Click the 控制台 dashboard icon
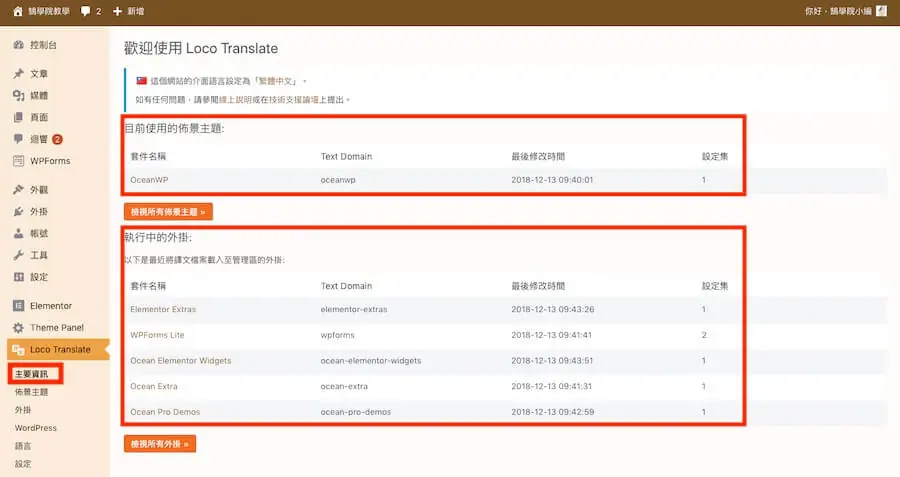This screenshot has height=477, width=900. pyautogui.click(x=19, y=45)
